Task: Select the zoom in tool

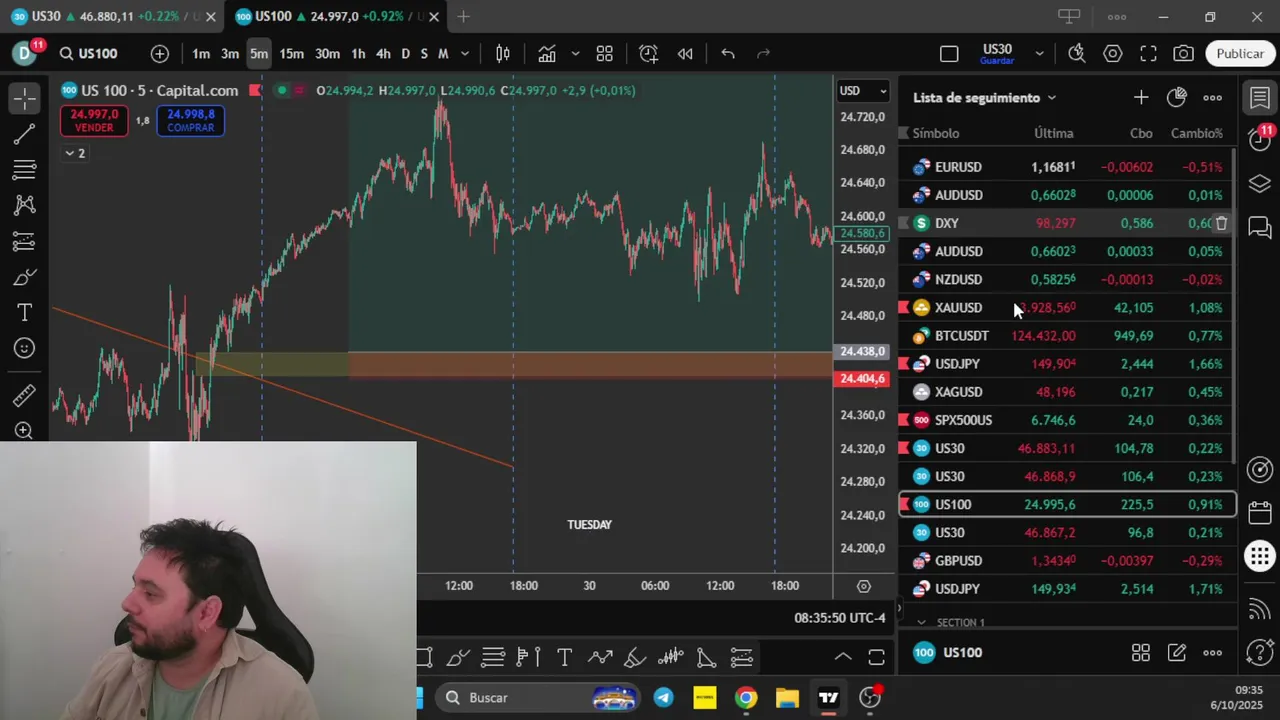Action: (x=25, y=431)
